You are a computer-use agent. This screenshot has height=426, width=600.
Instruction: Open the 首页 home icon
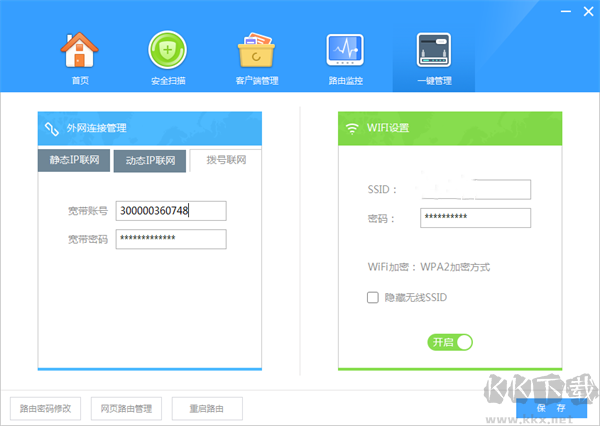point(79,50)
